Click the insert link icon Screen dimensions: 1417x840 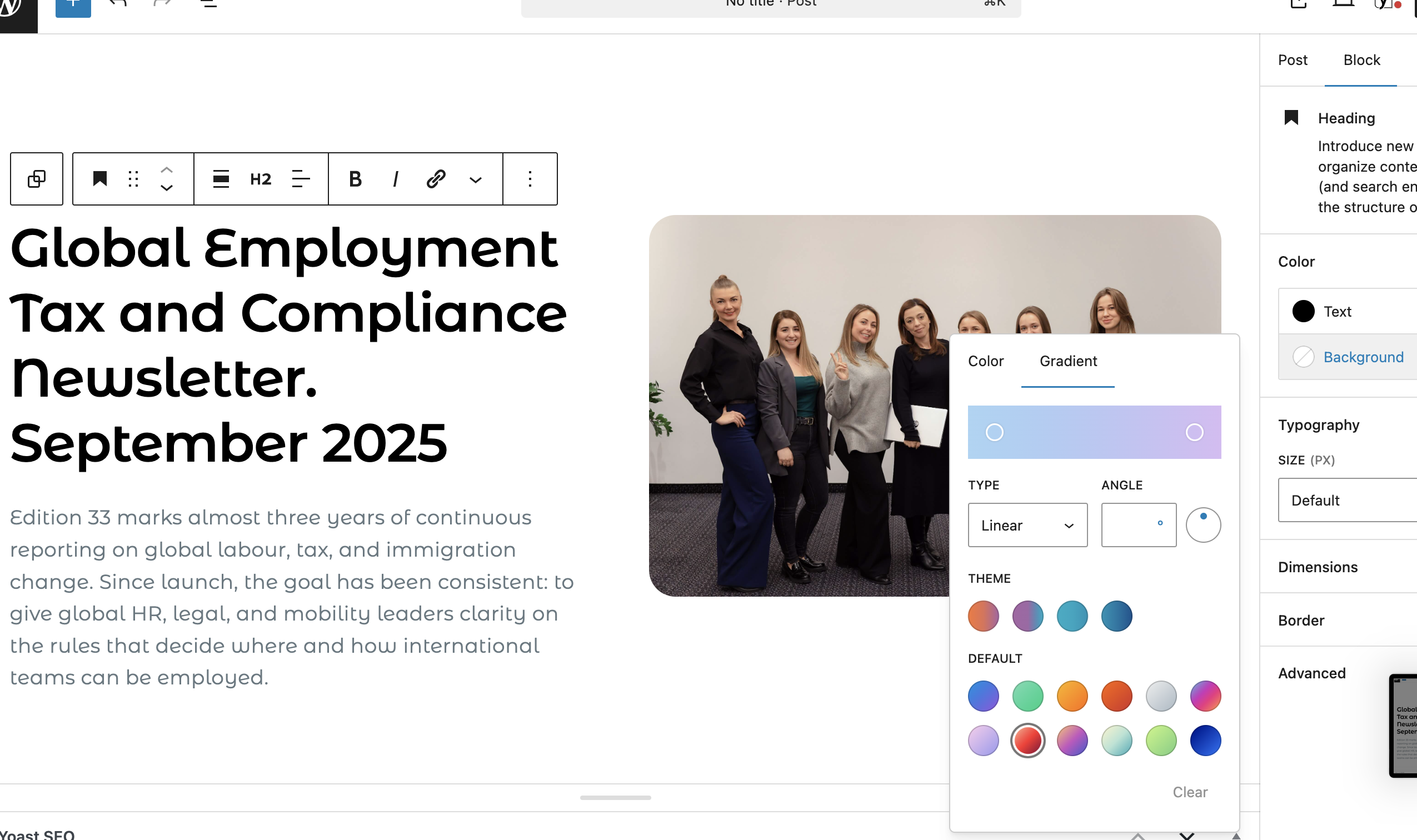tap(436, 179)
